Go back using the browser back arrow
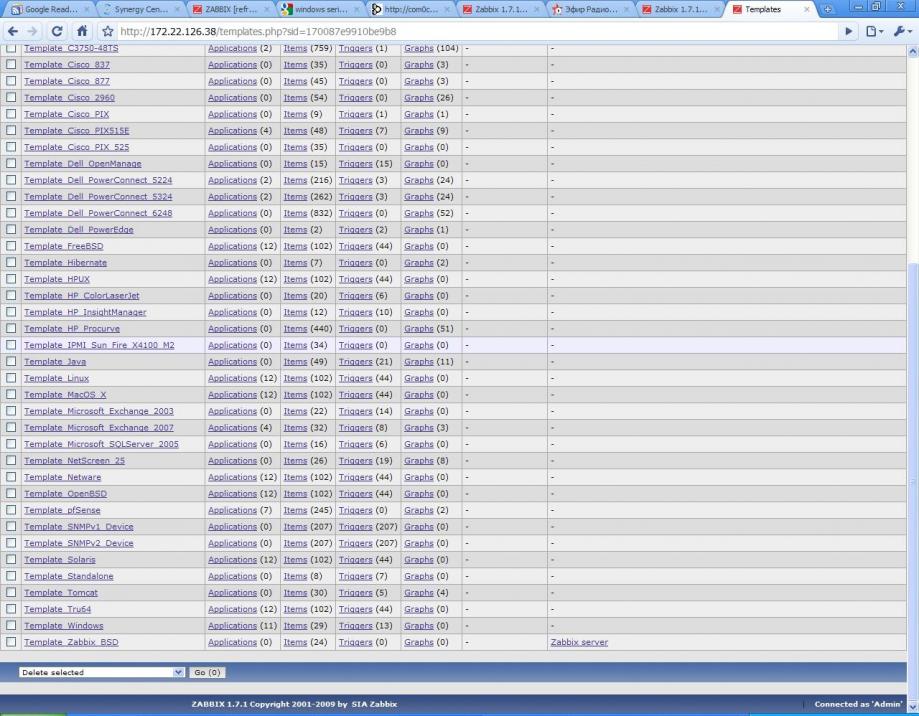 click(x=13, y=31)
